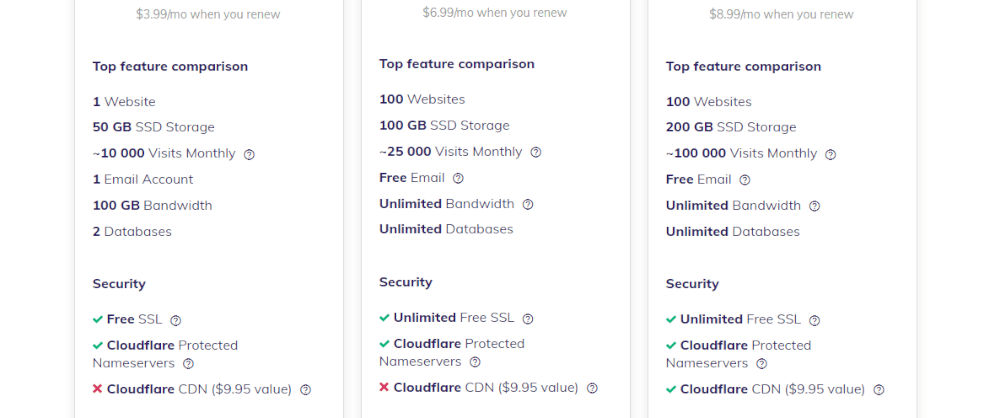
Task: Open Free Email tooltip in 100 GB storage plan
Action: (x=458, y=178)
